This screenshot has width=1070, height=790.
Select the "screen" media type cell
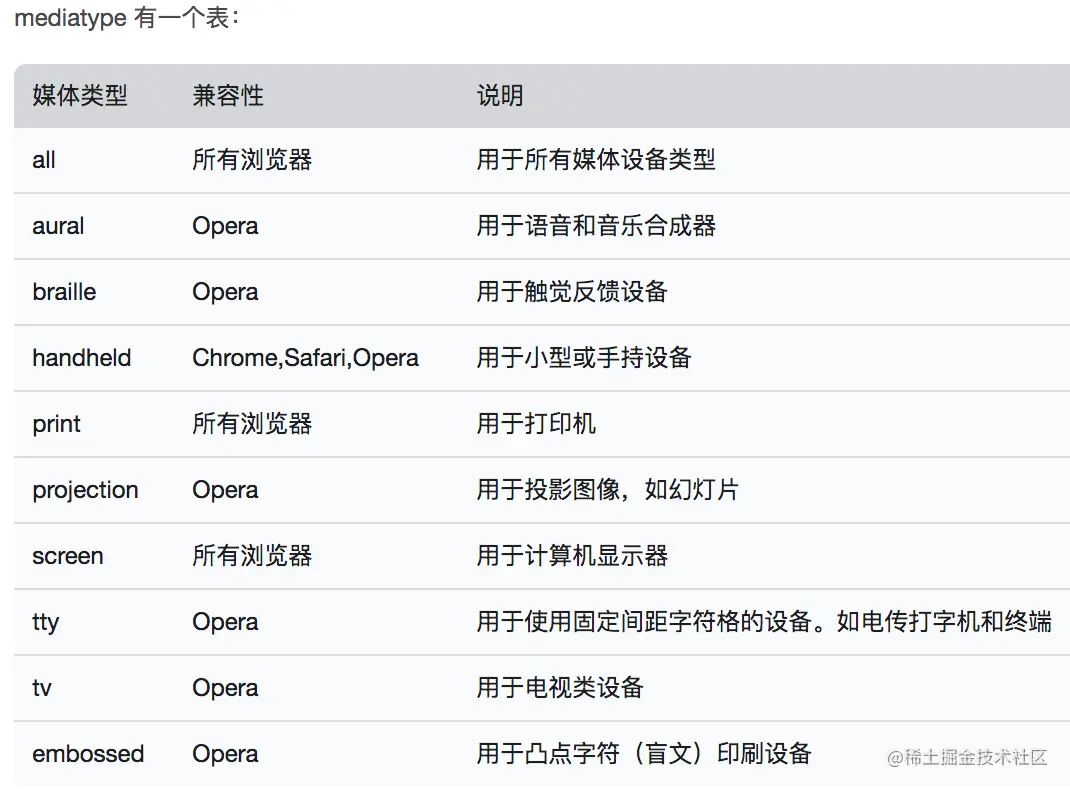coord(67,556)
